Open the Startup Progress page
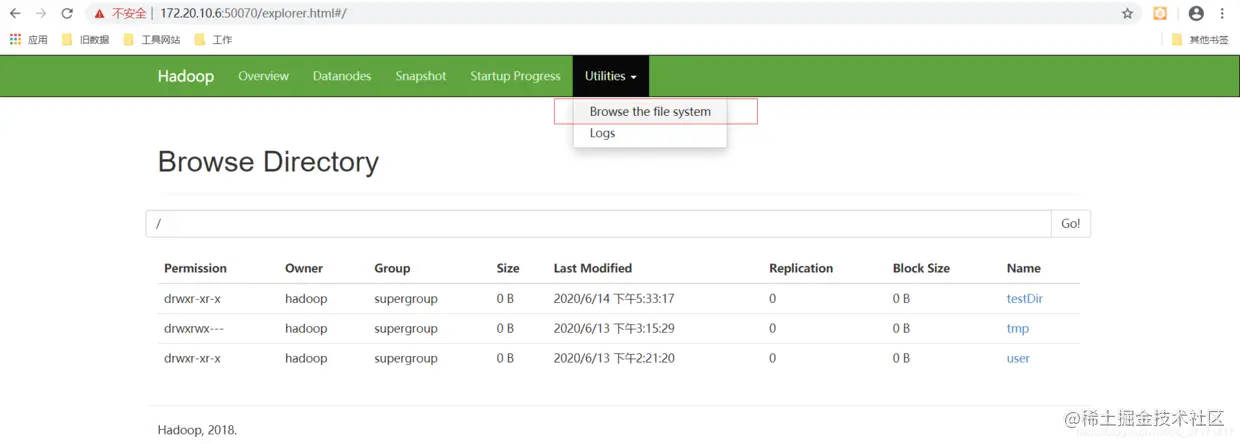Image resolution: width=1240 pixels, height=444 pixels. (515, 76)
